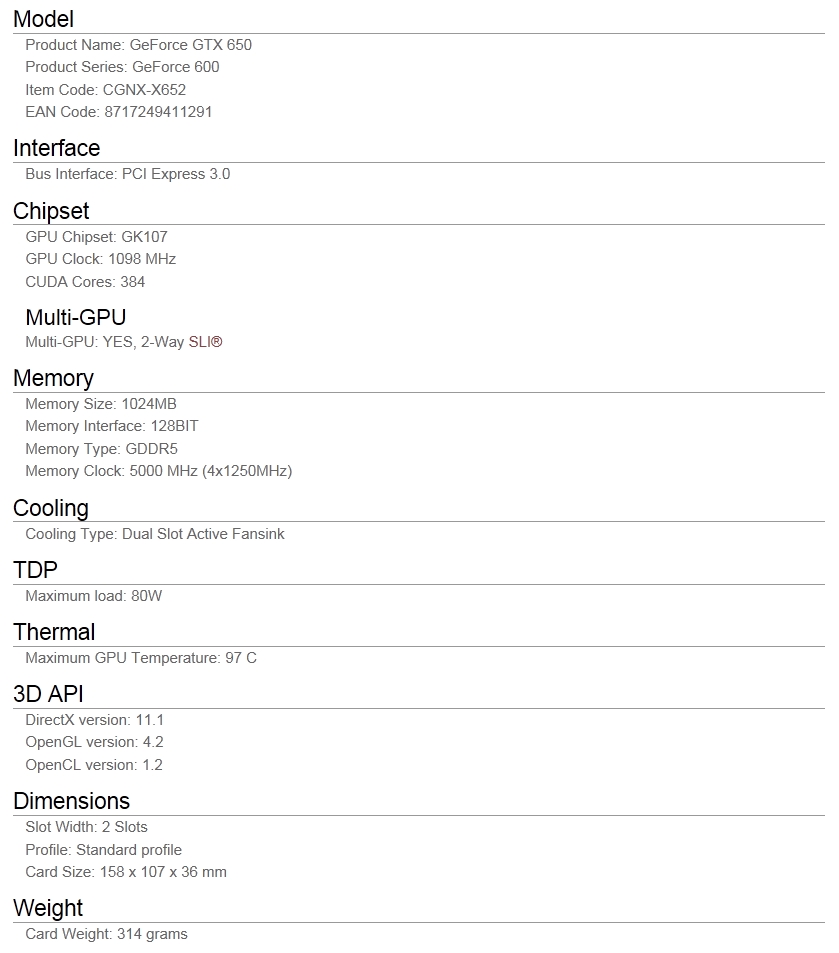Click the Item Code CGNX-X652 line
The image size is (839, 953).
pyautogui.click(x=106, y=90)
